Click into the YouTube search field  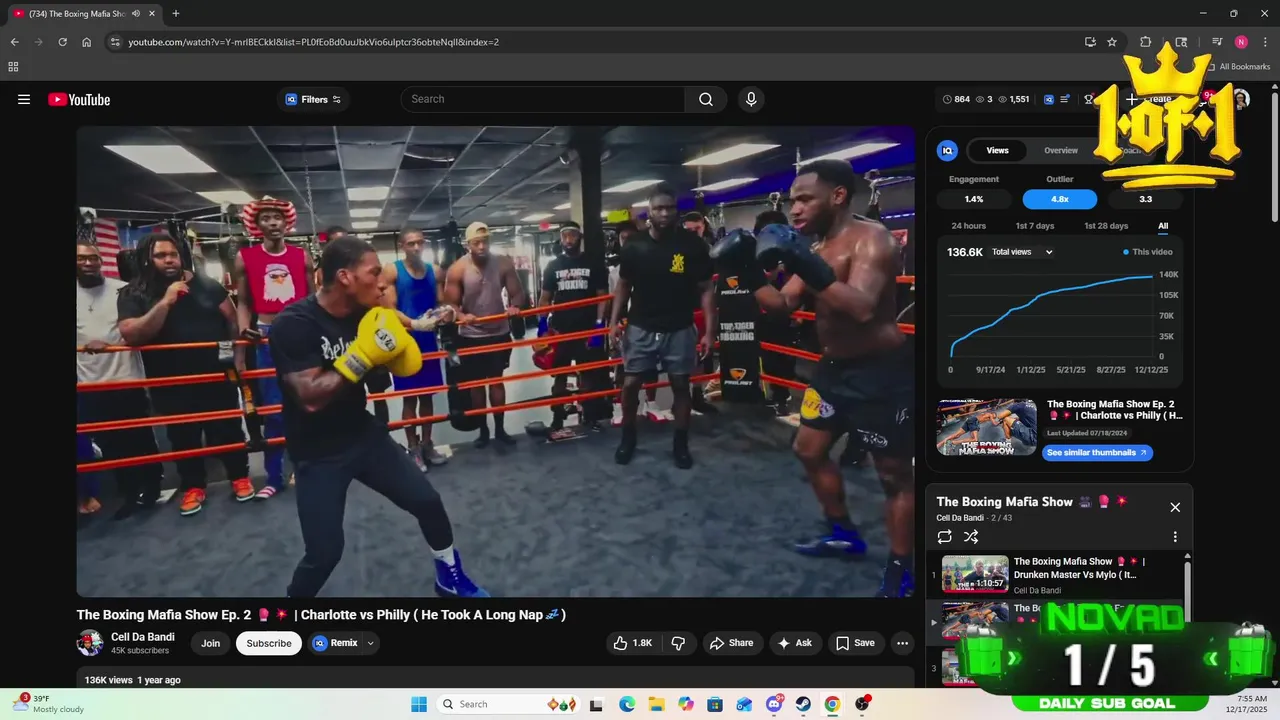543,99
